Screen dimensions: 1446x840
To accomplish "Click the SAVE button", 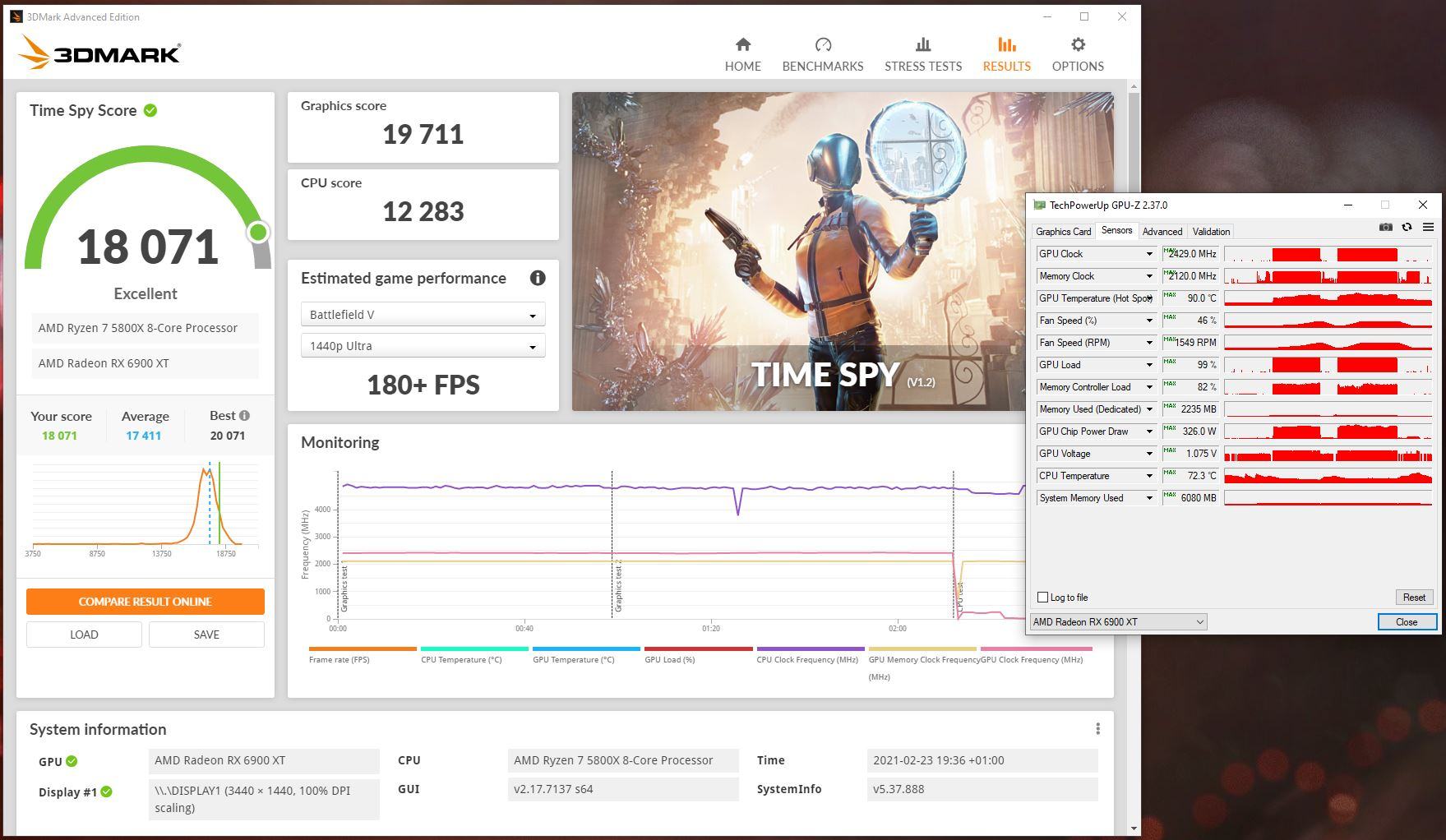I will click(206, 635).
